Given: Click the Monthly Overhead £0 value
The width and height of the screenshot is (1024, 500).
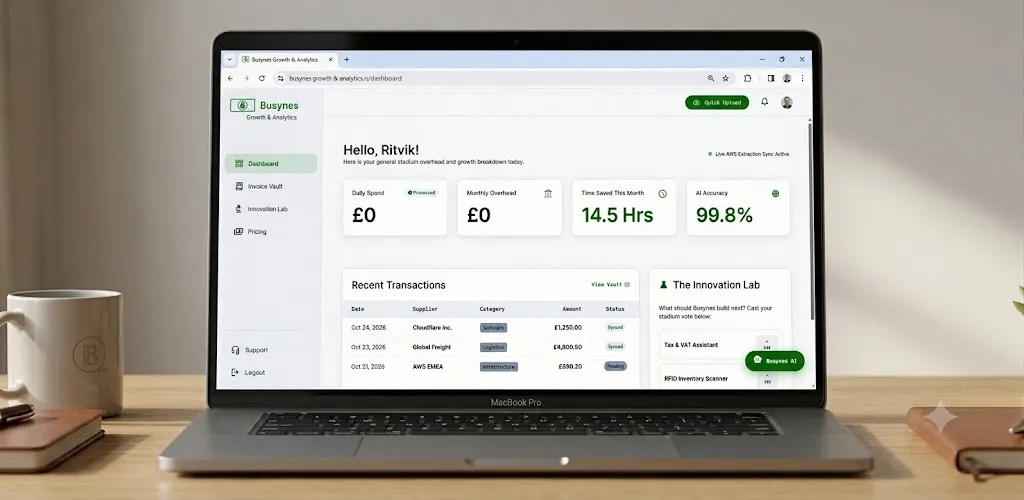Looking at the screenshot, I should [479, 215].
